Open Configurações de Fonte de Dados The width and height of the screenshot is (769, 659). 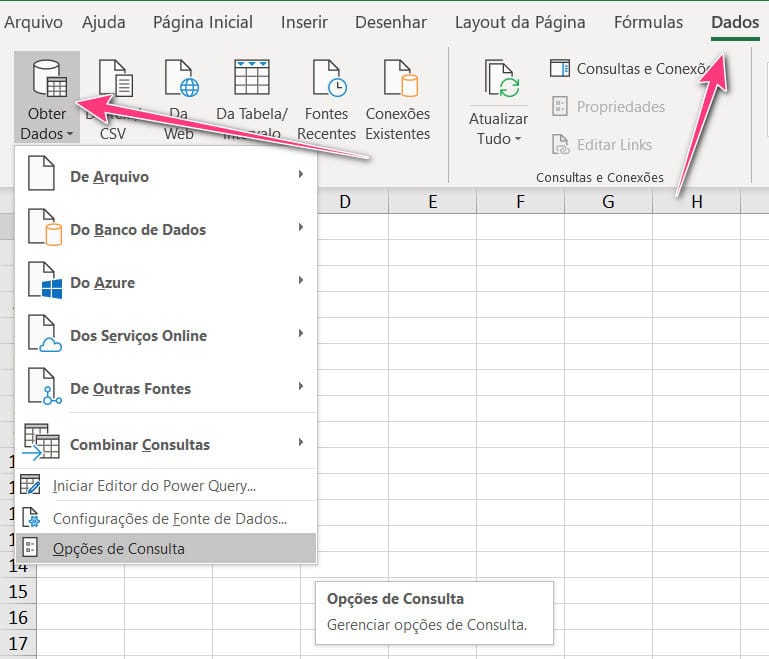tap(166, 518)
